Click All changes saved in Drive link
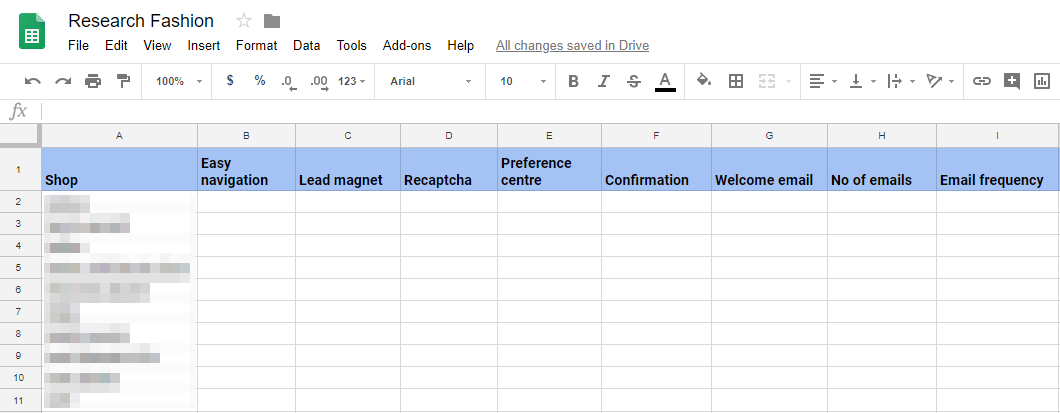1060x413 pixels. point(572,45)
